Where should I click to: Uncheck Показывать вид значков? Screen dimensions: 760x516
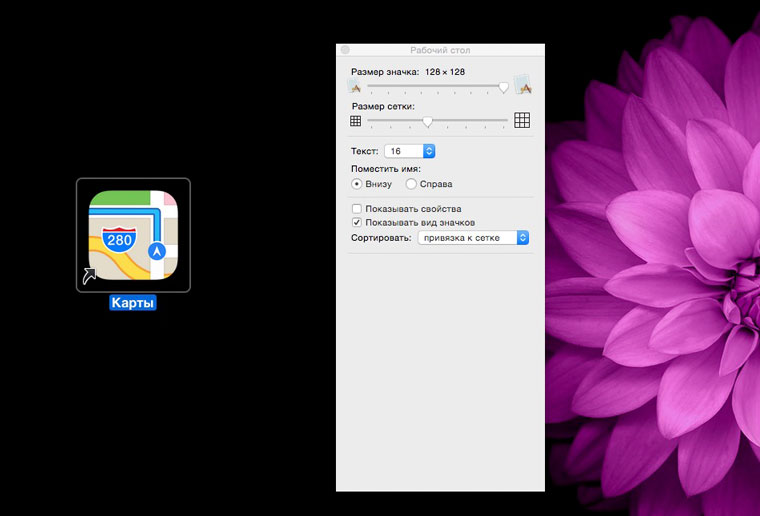(357, 222)
